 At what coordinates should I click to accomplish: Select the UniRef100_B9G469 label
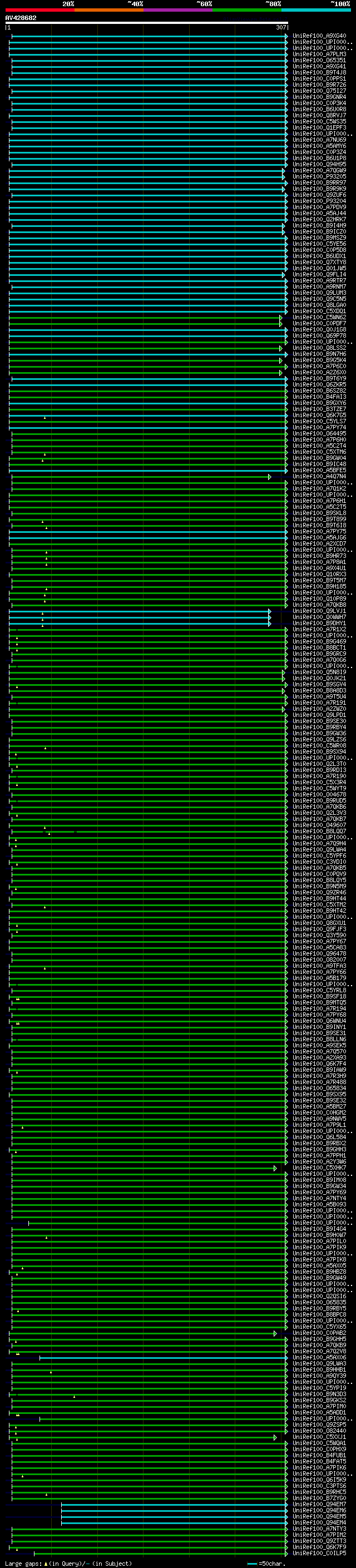point(319,641)
